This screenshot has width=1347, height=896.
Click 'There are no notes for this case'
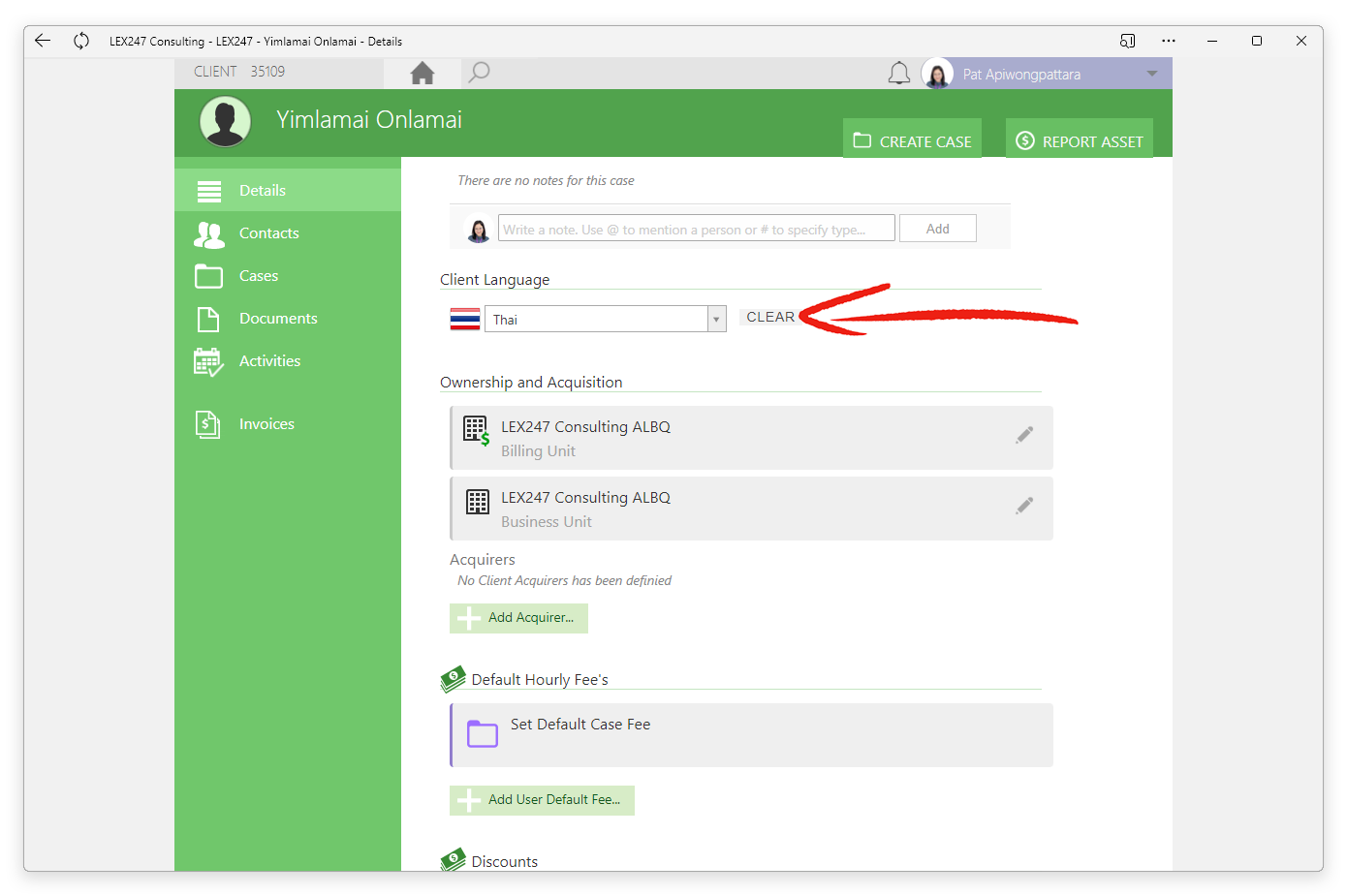click(546, 180)
